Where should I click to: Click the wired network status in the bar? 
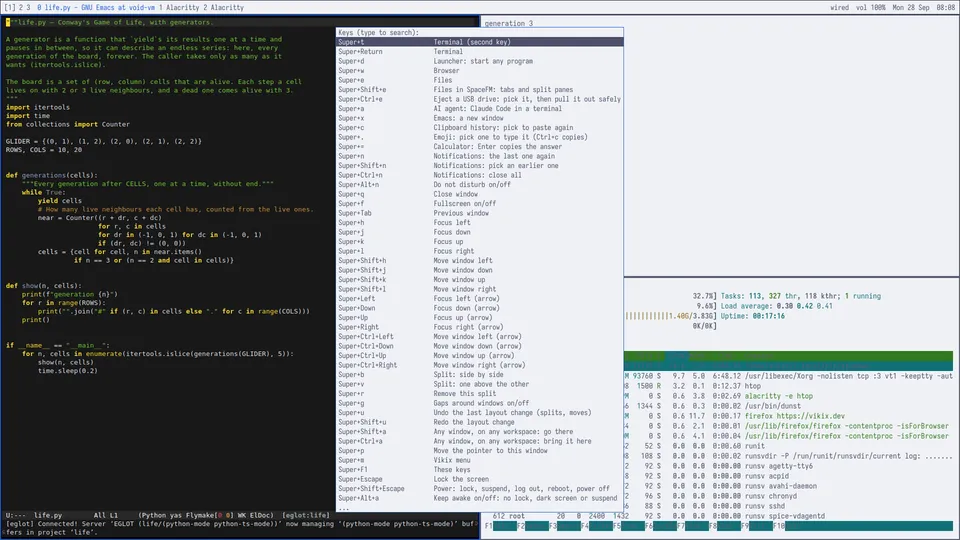coord(839,7)
